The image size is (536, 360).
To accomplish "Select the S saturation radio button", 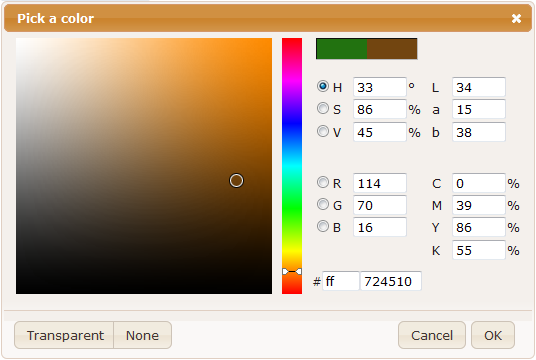I will click(x=323, y=108).
